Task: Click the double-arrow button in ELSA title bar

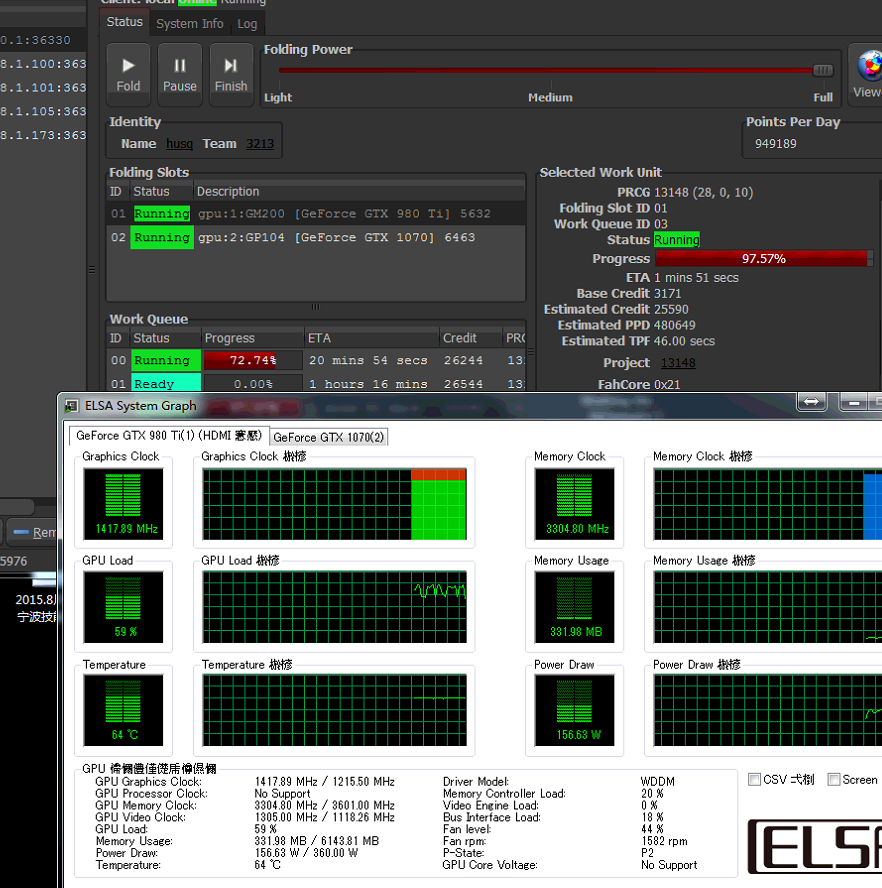Action: [x=812, y=402]
